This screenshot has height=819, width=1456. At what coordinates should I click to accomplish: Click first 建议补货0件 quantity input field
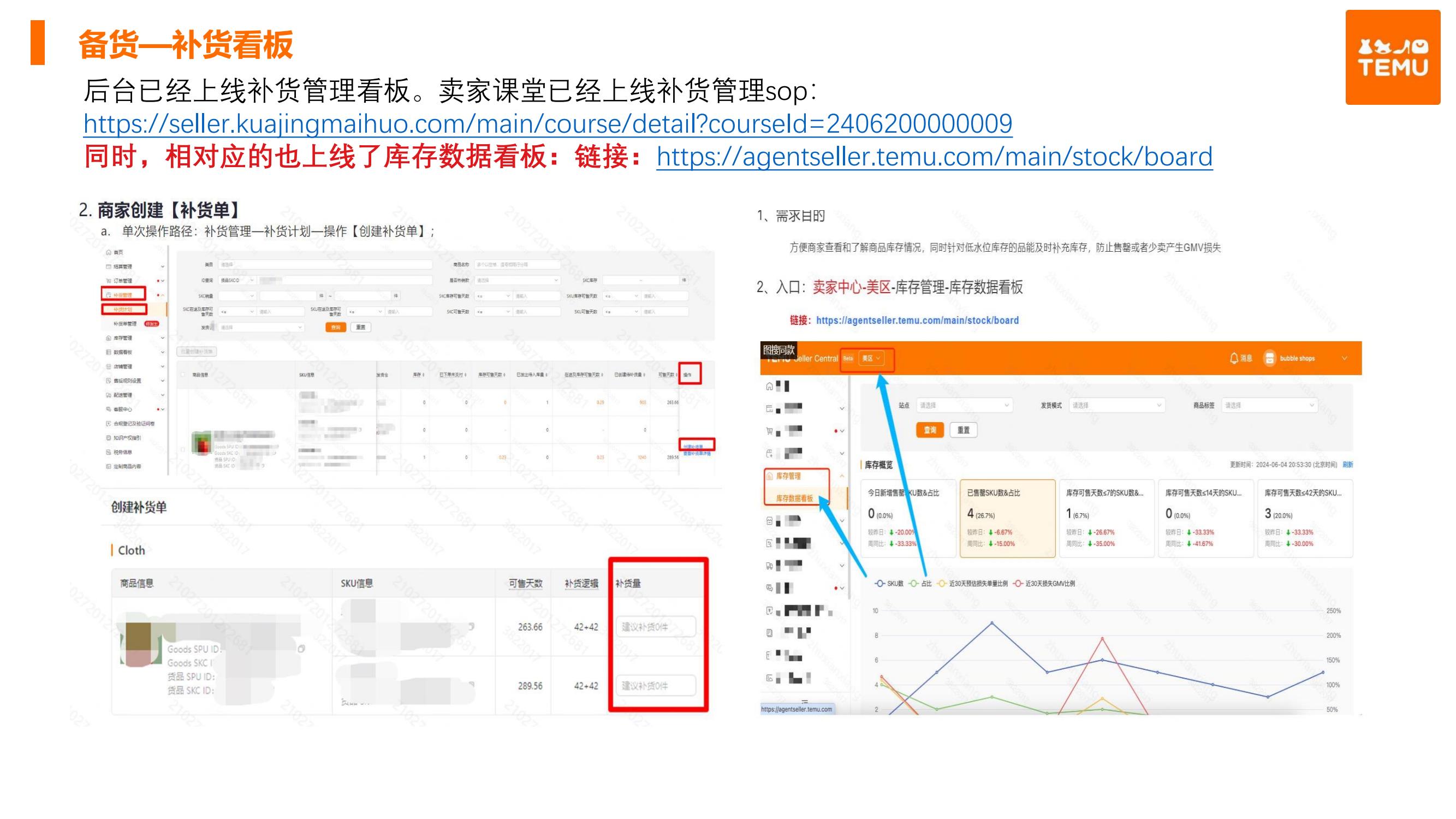[x=655, y=627]
